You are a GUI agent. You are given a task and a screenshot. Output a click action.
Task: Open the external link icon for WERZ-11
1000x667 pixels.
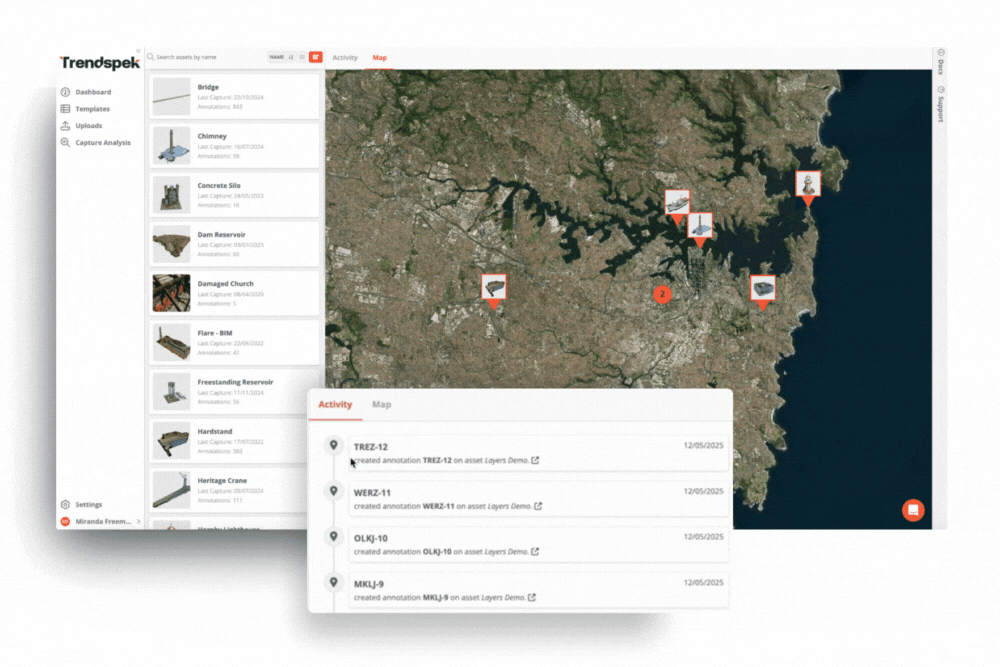[538, 506]
